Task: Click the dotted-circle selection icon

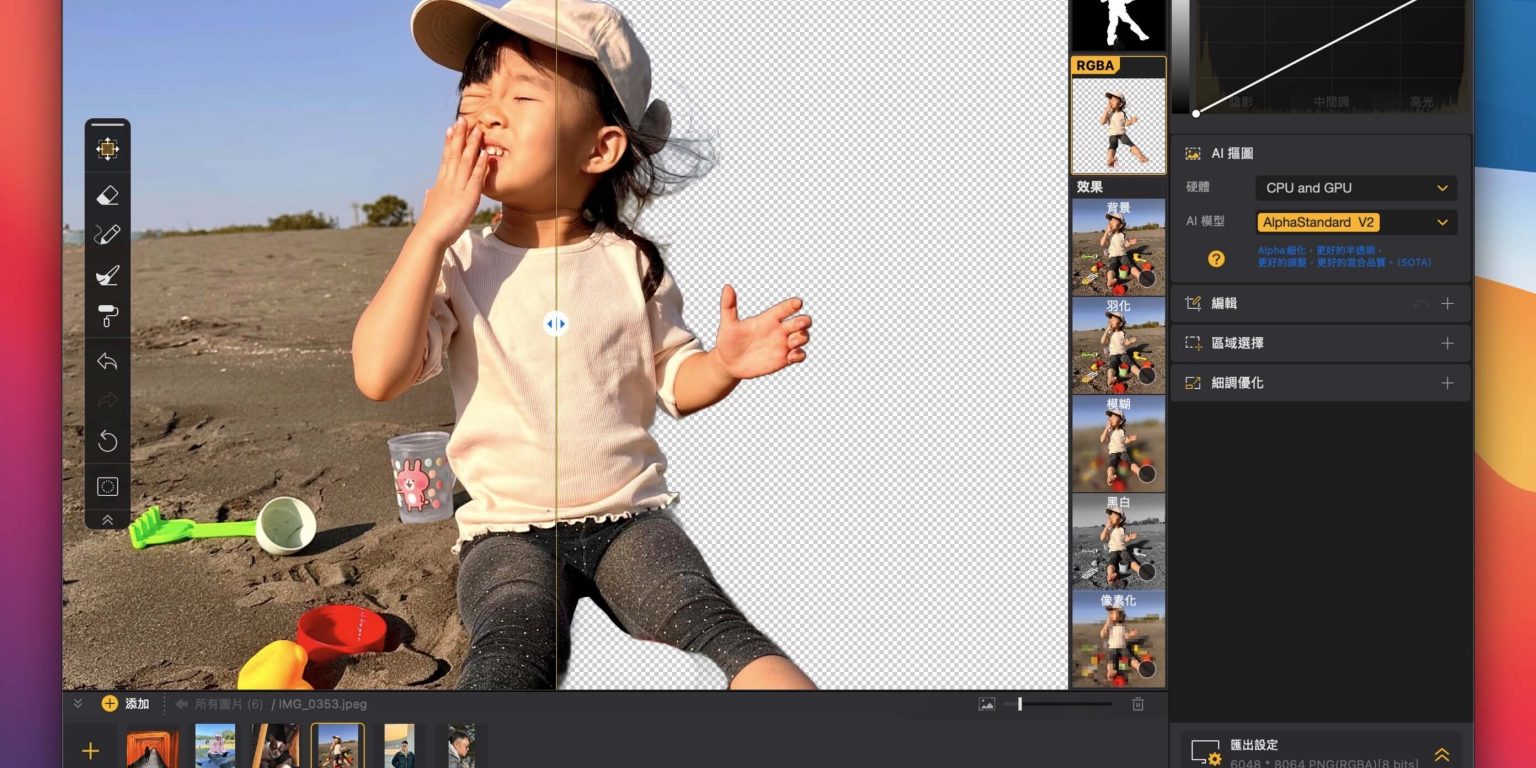Action: 107,487
